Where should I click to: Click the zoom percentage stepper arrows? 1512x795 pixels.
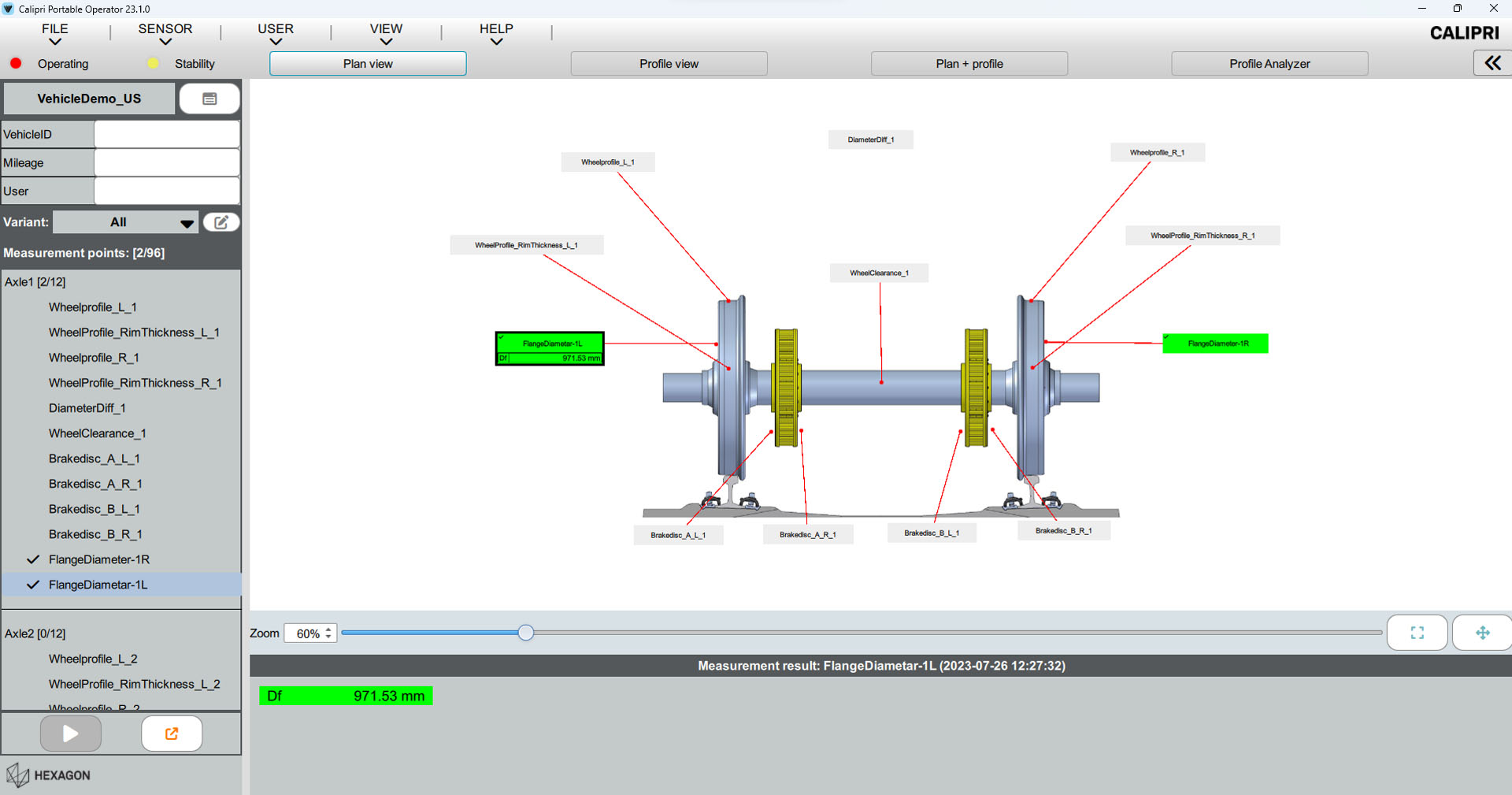328,633
